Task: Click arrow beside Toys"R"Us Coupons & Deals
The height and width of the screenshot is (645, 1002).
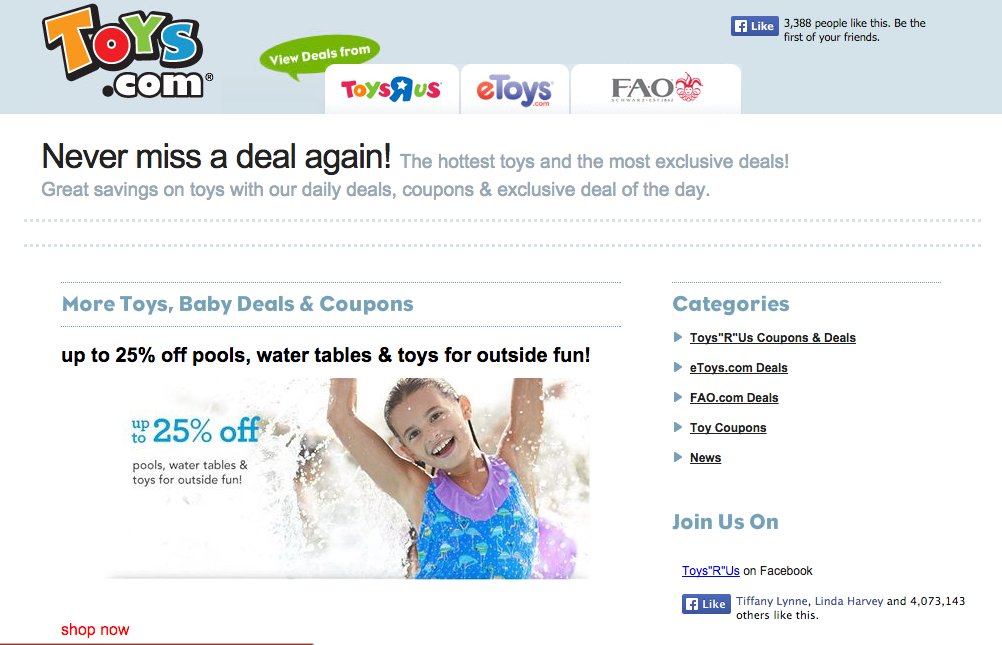Action: coord(678,337)
